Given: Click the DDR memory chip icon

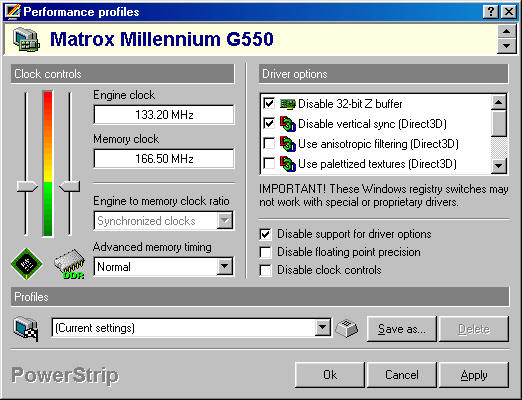Looking at the screenshot, I should coord(69,265).
